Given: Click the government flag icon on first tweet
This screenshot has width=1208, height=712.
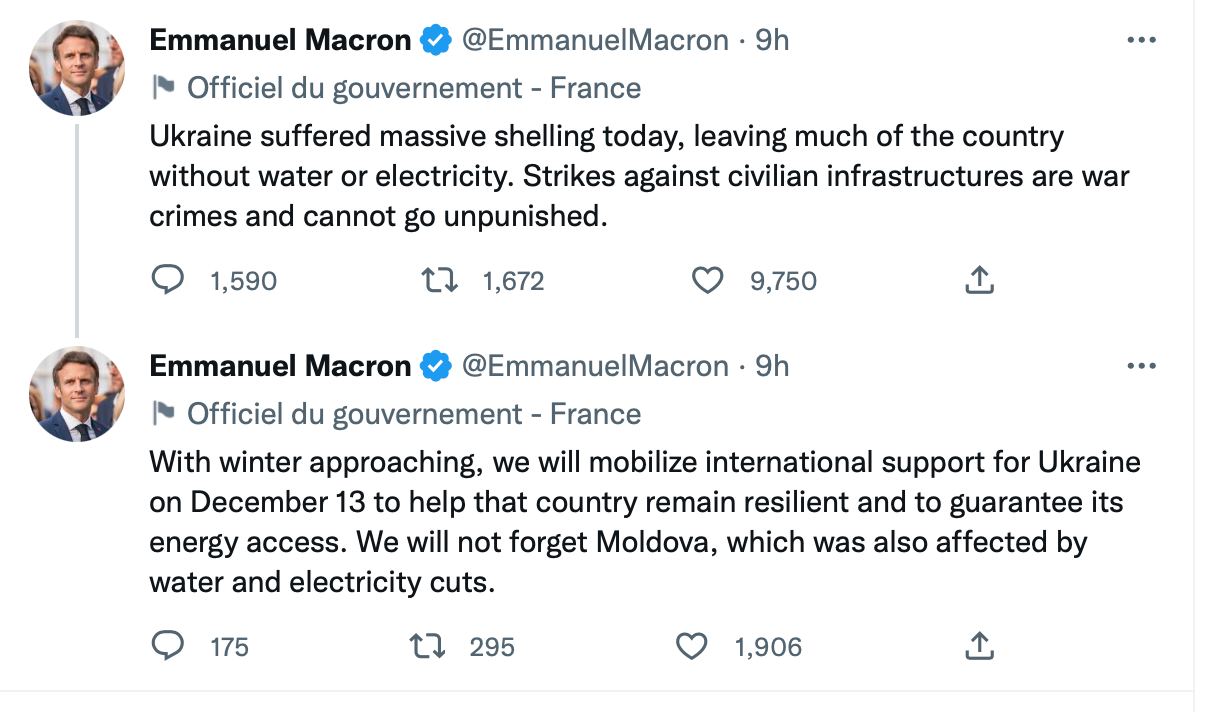Looking at the screenshot, I should [x=162, y=88].
